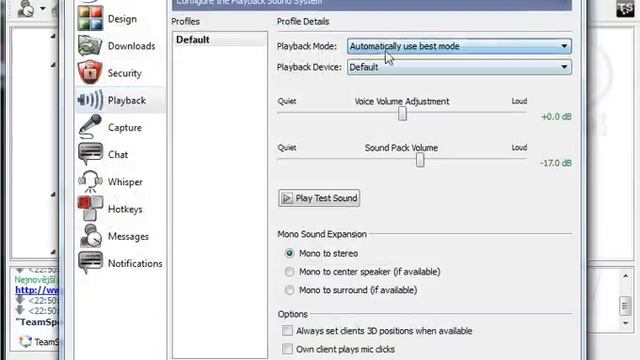The image size is (640, 360).
Task: Go to Design settings category
Action: 122,19
